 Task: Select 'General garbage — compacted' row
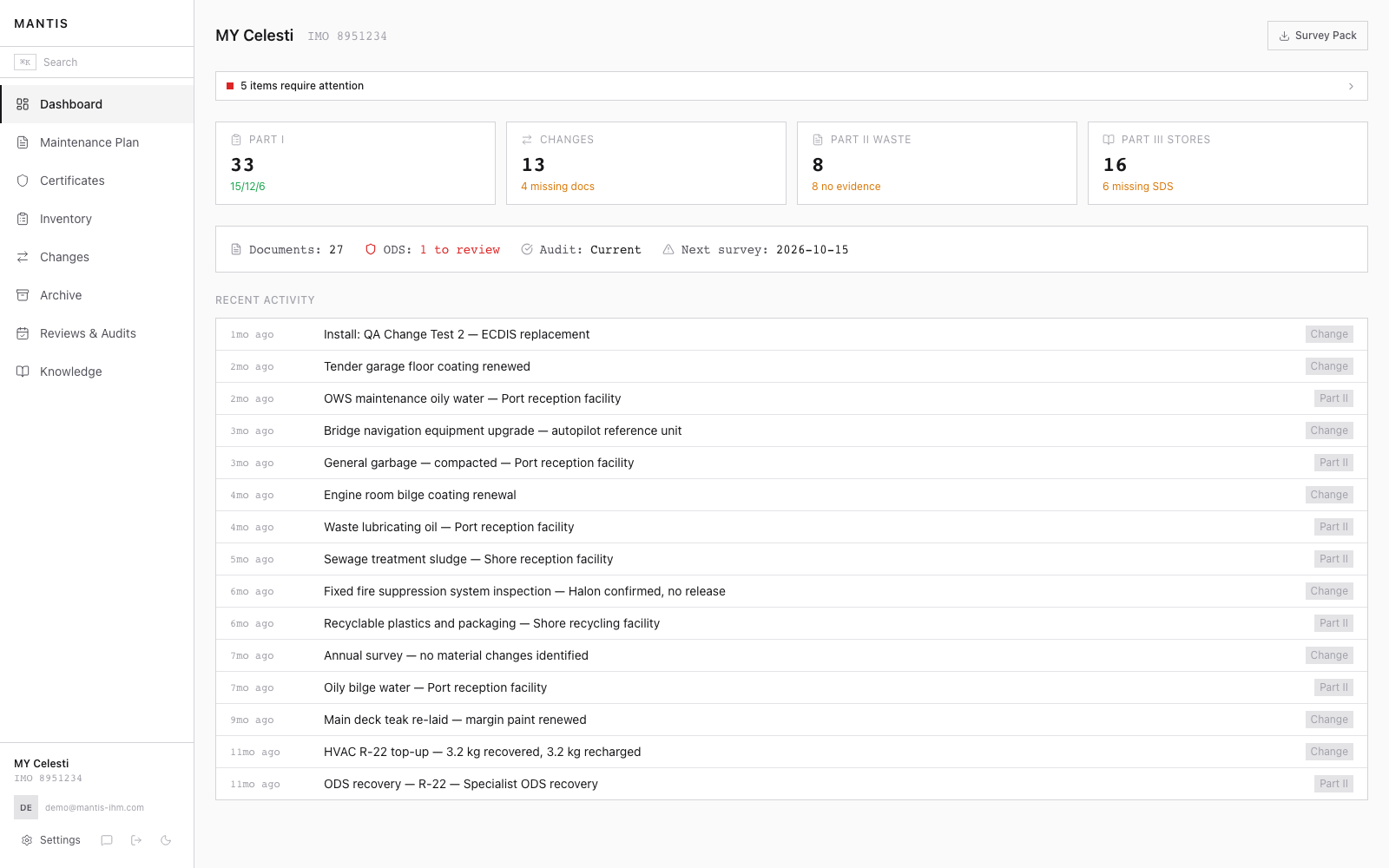tap(792, 463)
